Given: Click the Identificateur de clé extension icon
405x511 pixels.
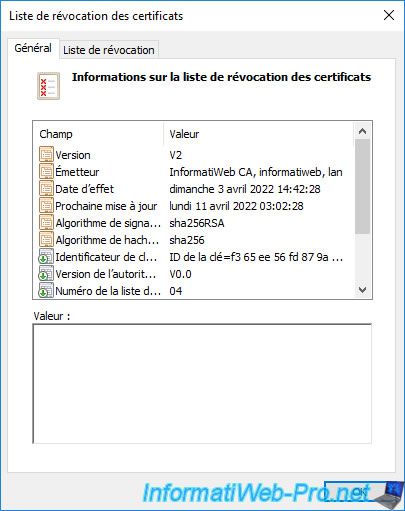Looking at the screenshot, I should [46, 257].
